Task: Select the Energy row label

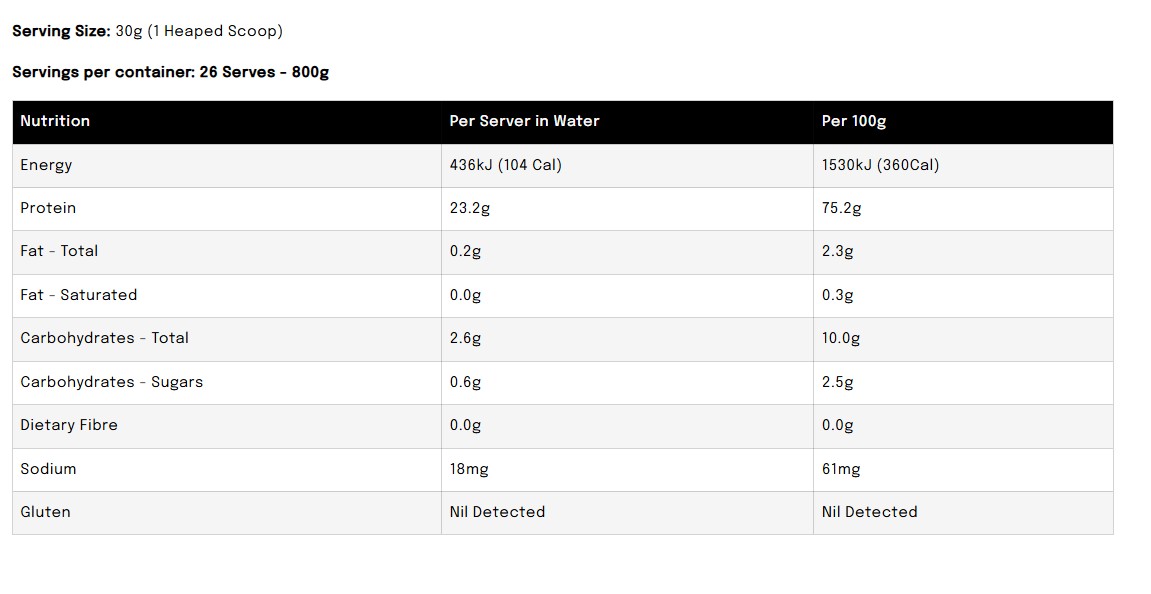Action: coord(46,165)
